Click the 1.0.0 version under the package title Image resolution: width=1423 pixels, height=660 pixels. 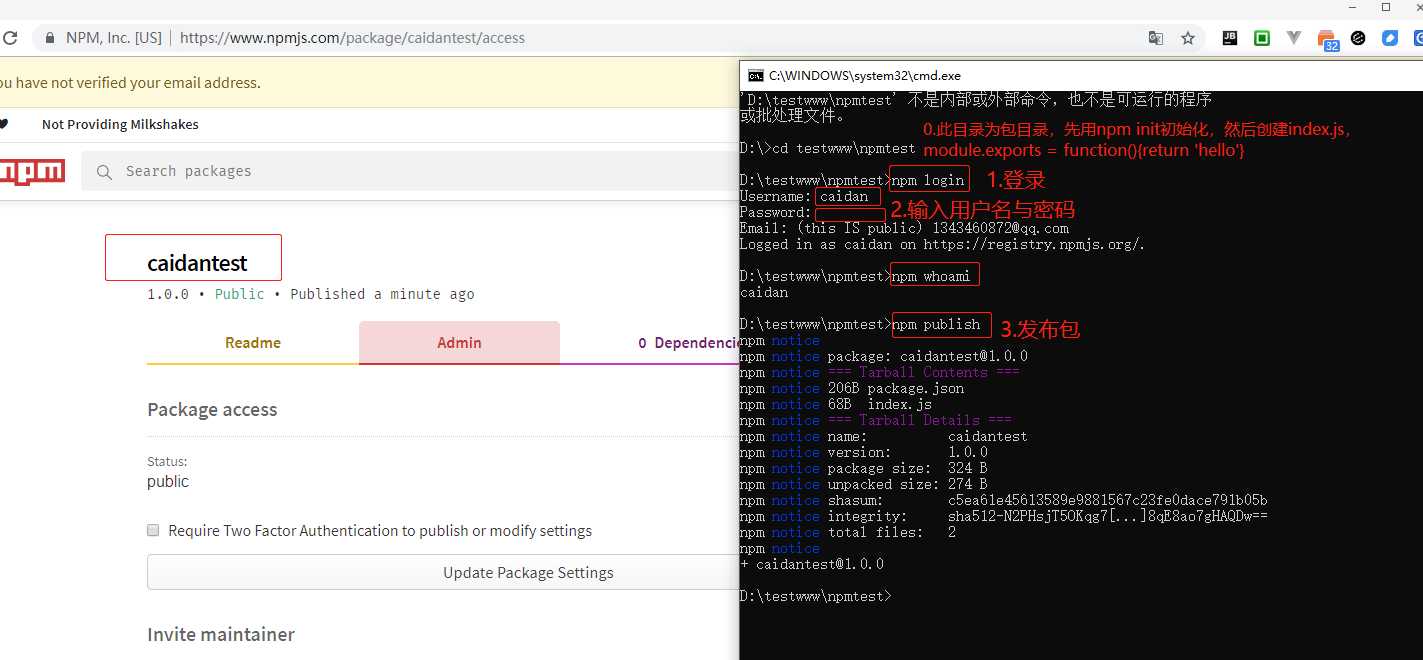167,294
